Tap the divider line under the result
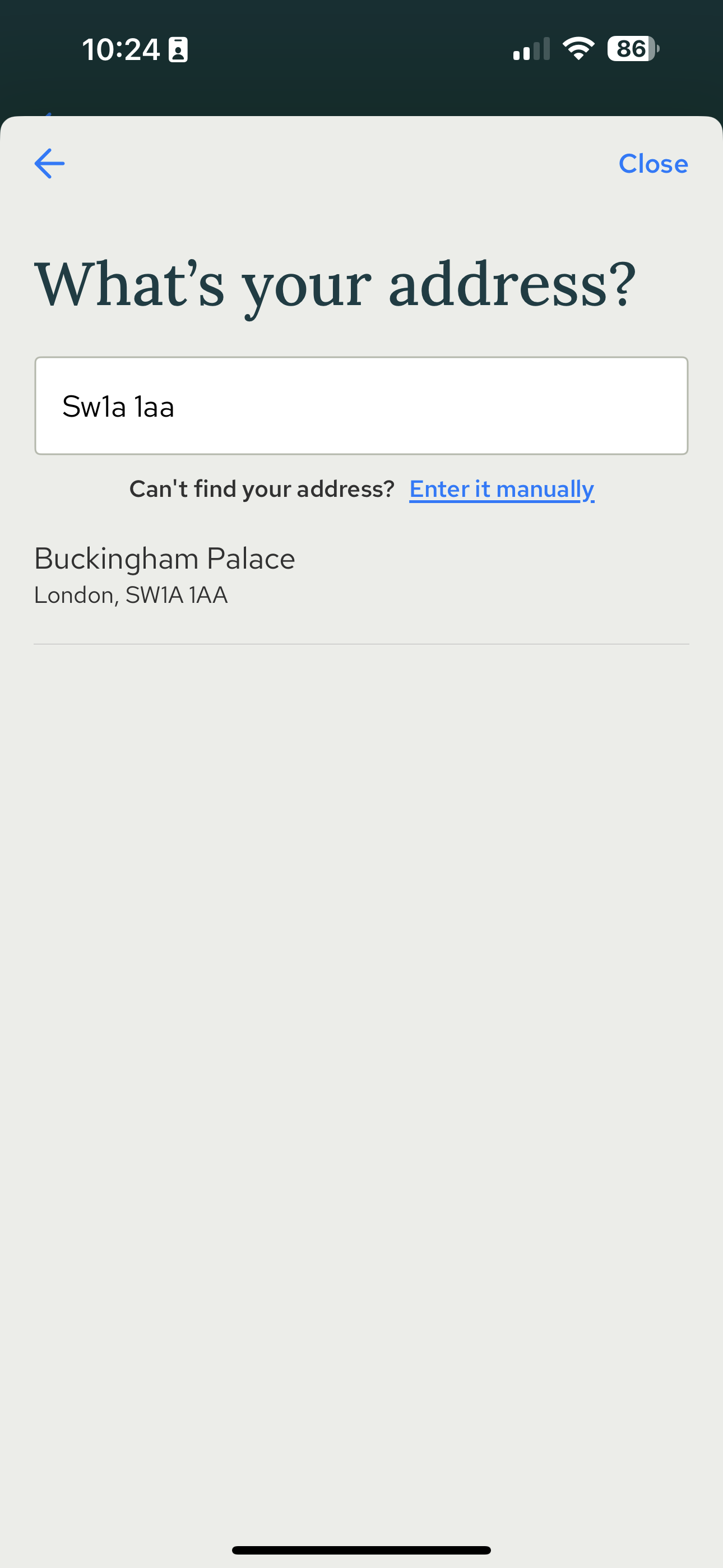Viewport: 723px width, 1568px height. (361, 644)
